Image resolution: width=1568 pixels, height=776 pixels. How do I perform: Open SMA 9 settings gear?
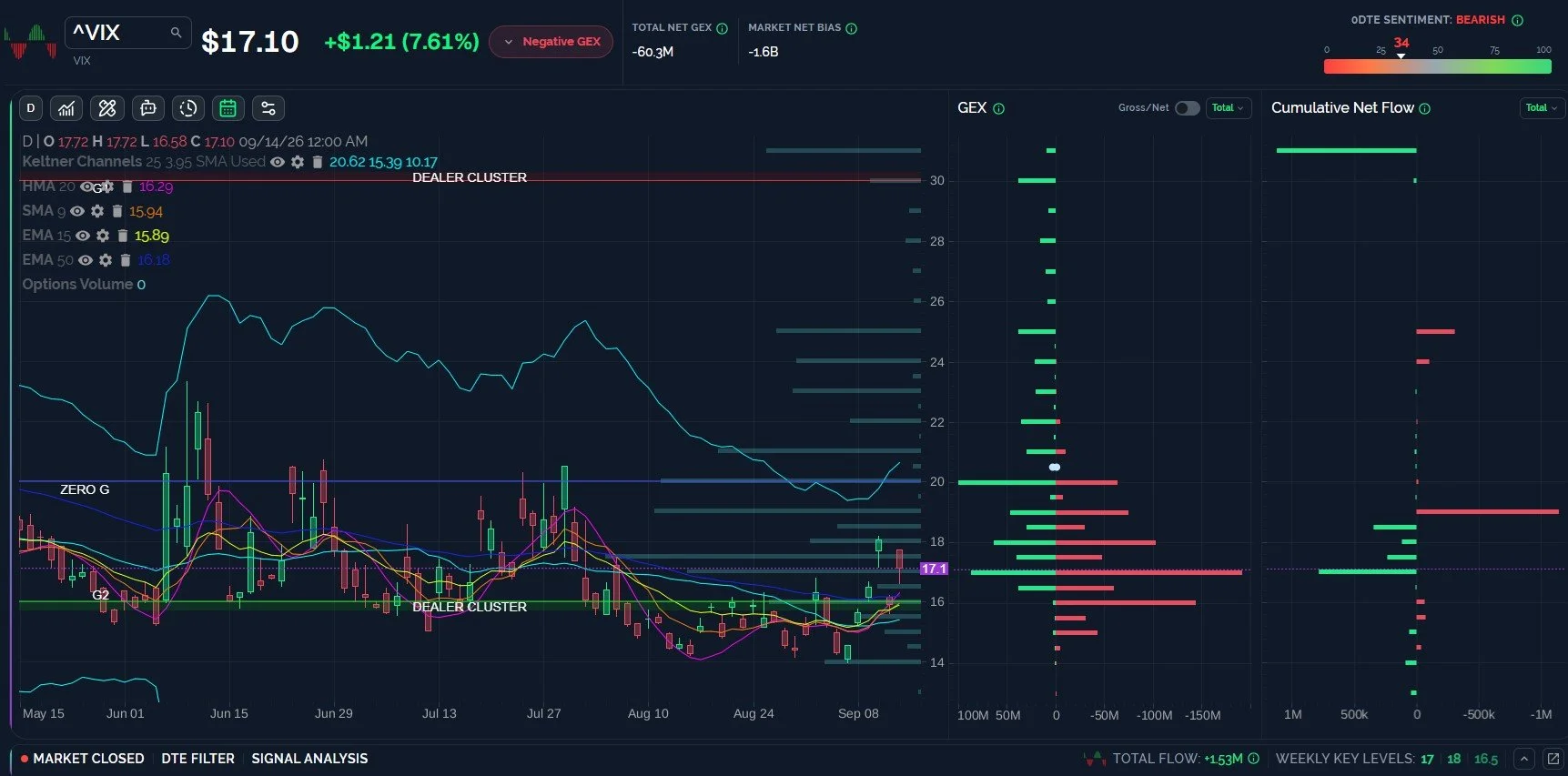pos(97,211)
